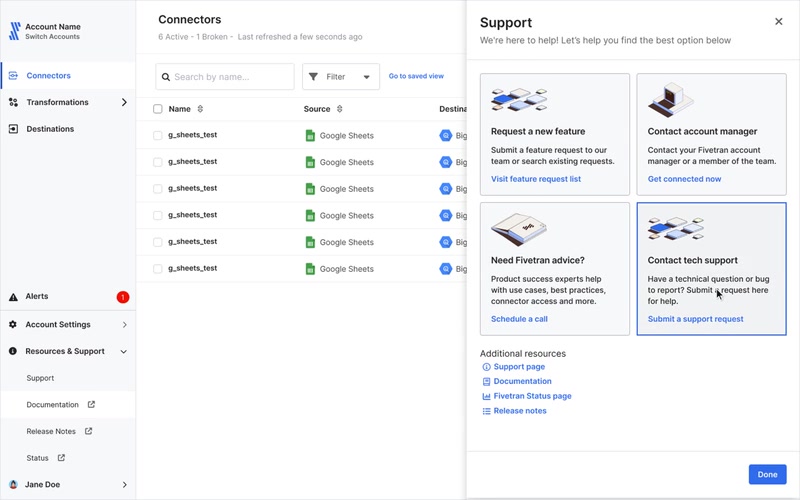Sort by Name column arrows
This screenshot has width=800, height=500.
pyautogui.click(x=200, y=109)
